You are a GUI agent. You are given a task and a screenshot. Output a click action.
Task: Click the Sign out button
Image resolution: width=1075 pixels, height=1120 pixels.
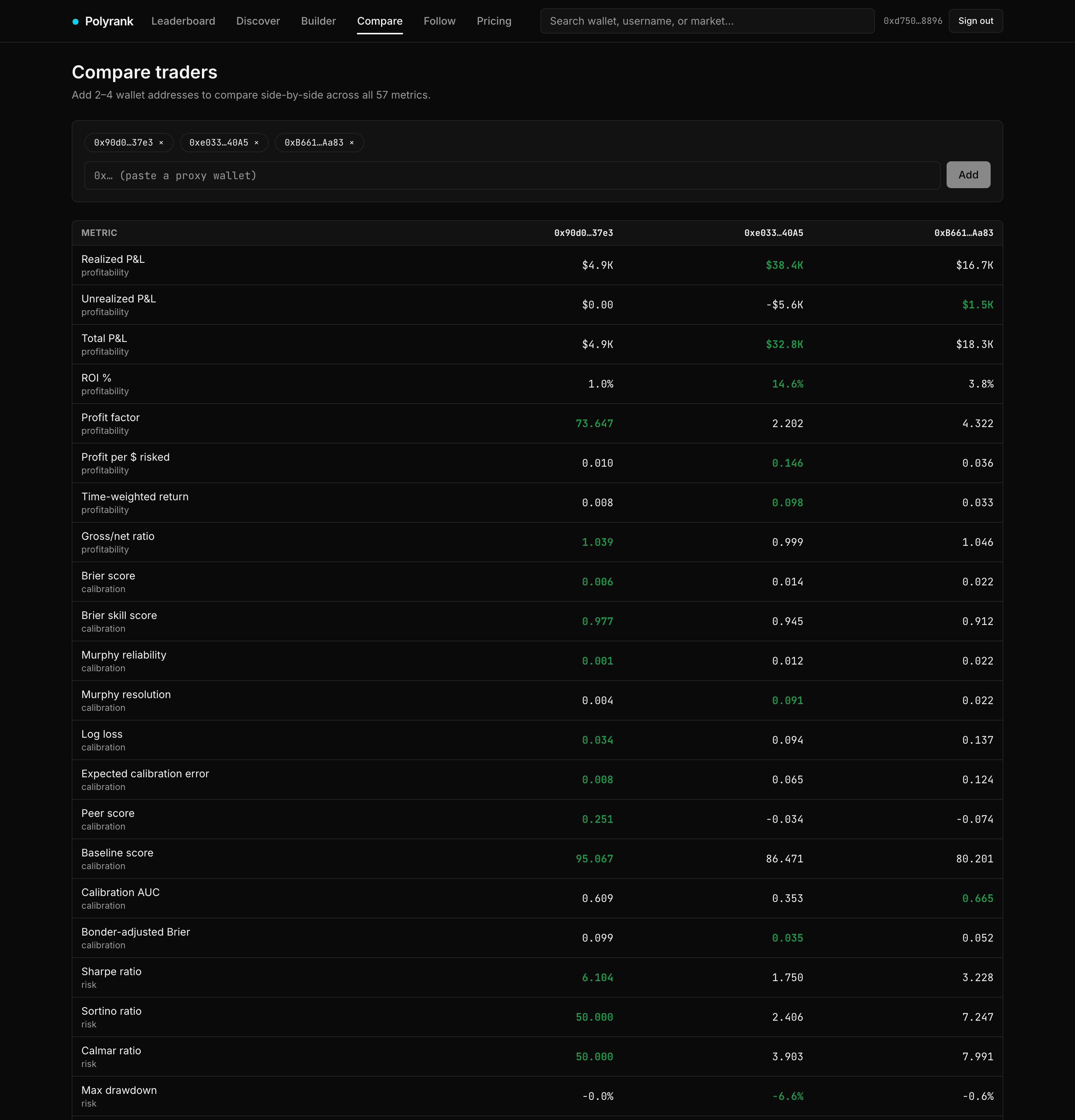[976, 21]
